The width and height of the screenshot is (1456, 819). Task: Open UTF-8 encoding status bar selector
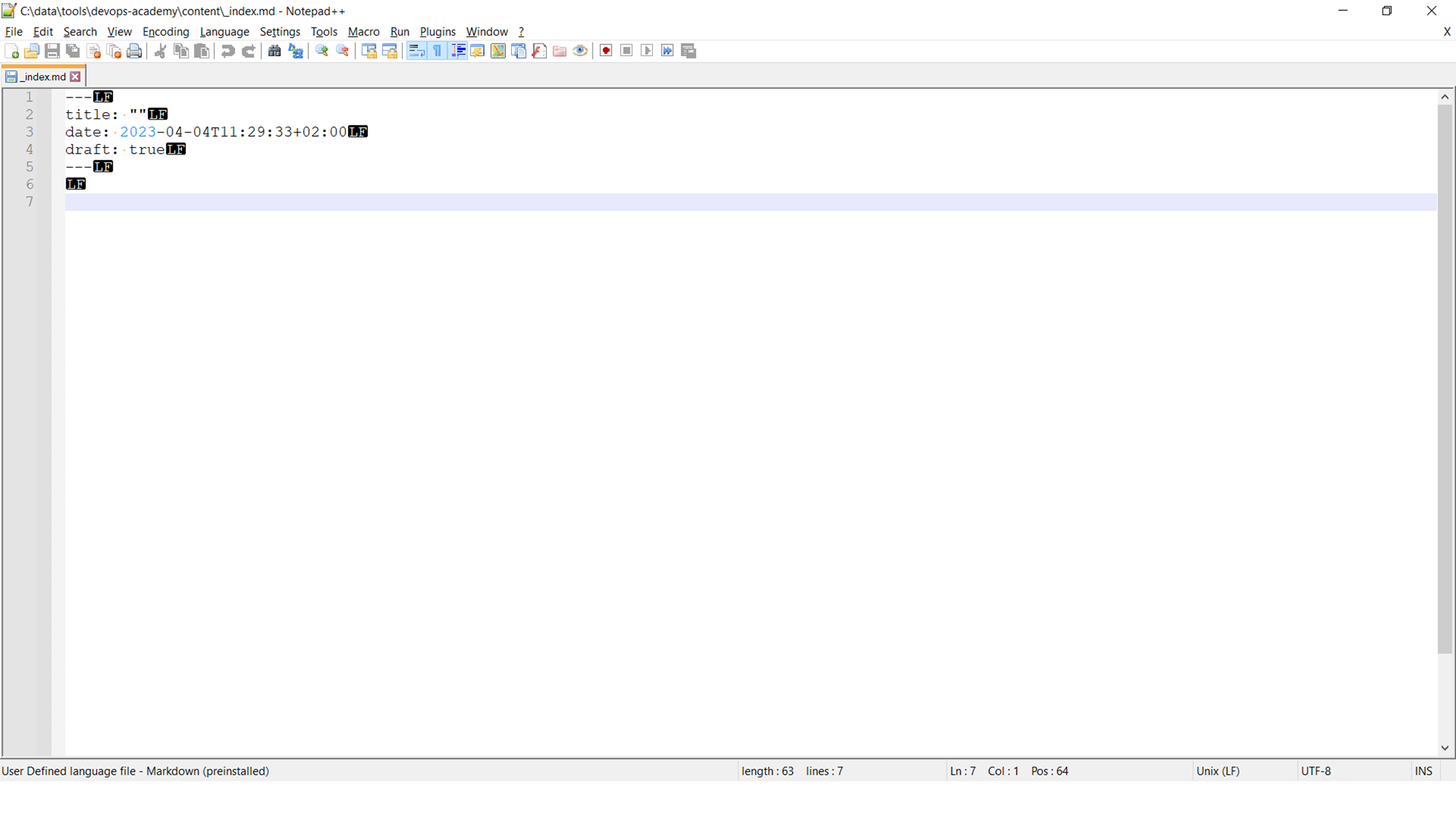pyautogui.click(x=1315, y=771)
